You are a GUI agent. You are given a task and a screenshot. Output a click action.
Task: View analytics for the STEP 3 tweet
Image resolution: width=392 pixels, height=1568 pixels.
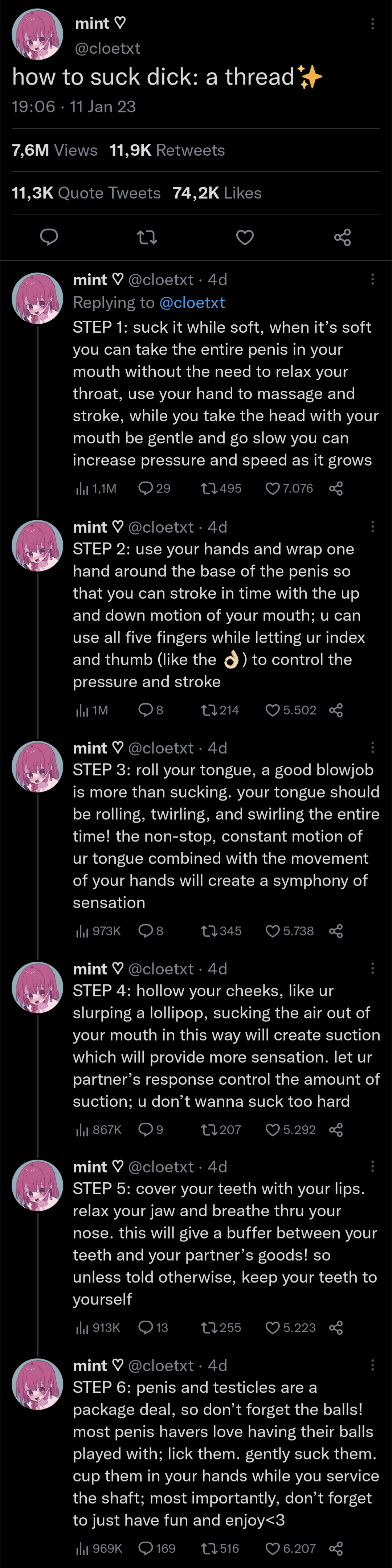pos(82,931)
